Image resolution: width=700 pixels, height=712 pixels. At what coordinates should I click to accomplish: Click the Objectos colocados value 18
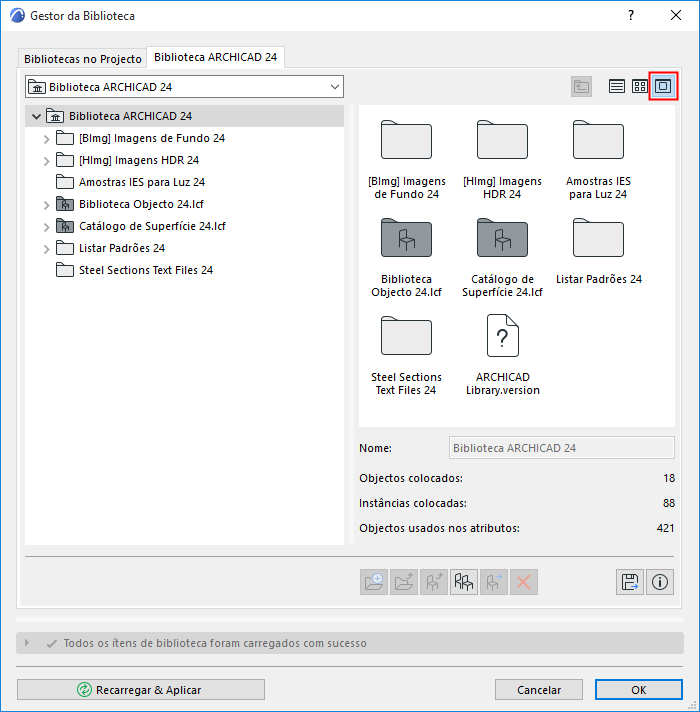tap(669, 478)
